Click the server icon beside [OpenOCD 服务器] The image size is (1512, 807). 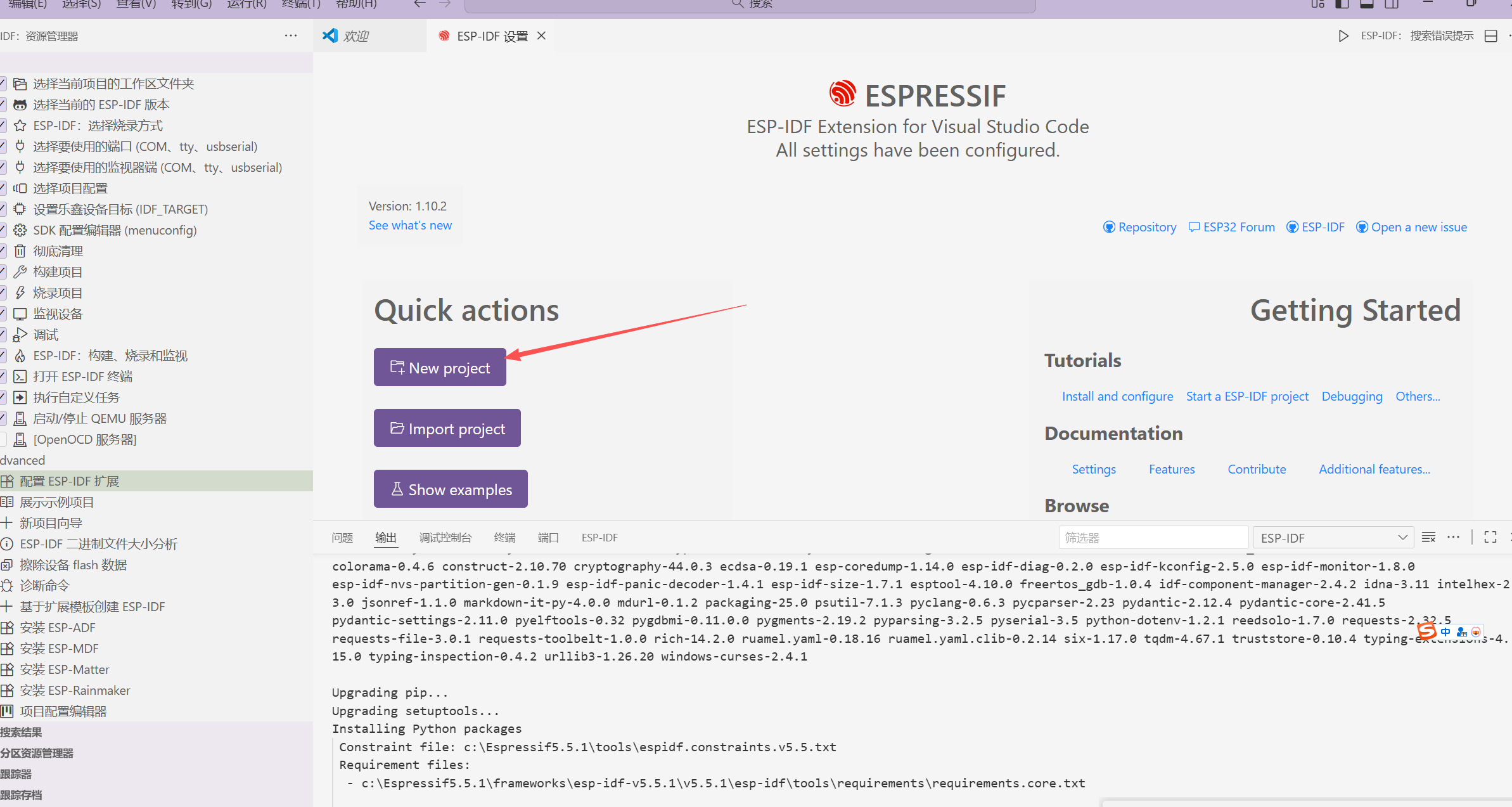pyautogui.click(x=20, y=439)
